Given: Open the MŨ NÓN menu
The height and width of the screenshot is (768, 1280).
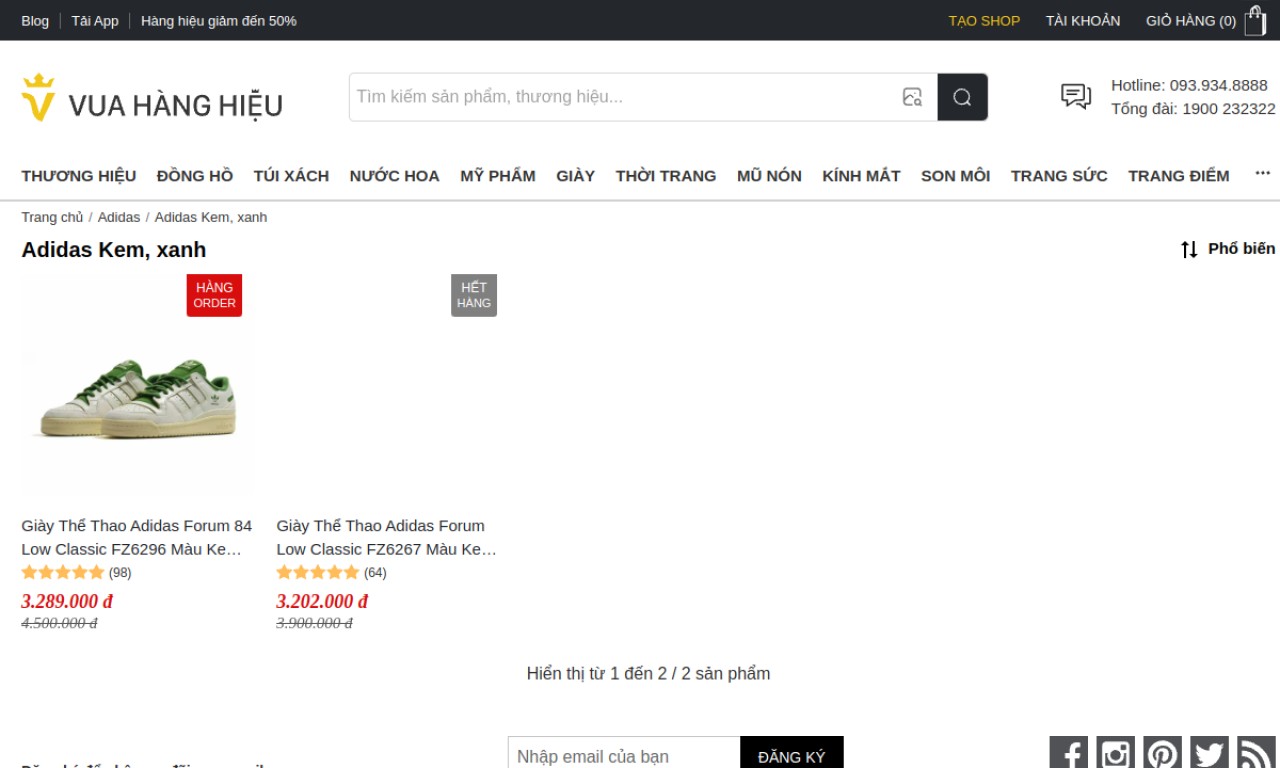Looking at the screenshot, I should click(x=769, y=176).
